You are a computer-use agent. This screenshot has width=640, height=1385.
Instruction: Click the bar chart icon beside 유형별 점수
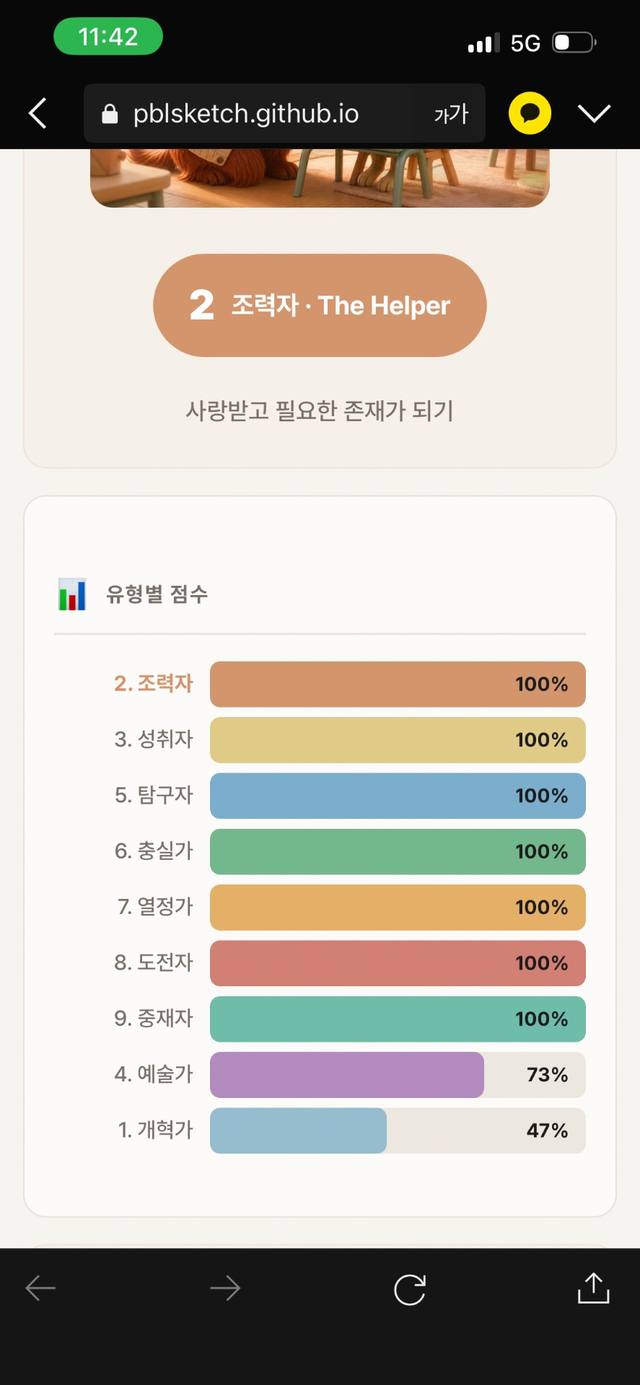pyautogui.click(x=72, y=594)
